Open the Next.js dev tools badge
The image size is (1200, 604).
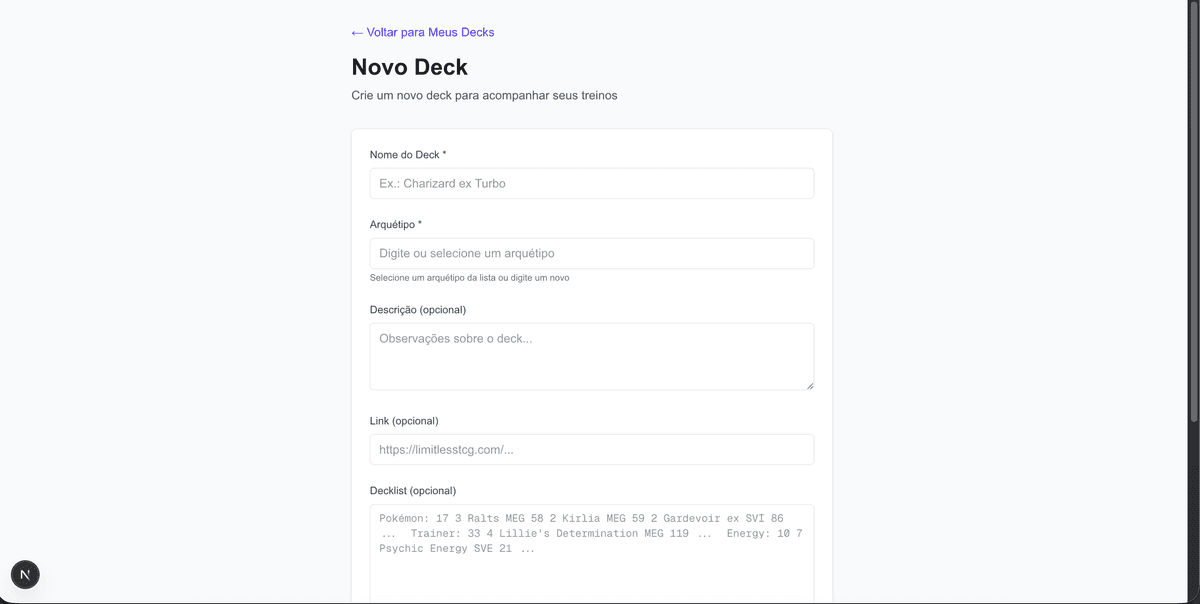pyautogui.click(x=25, y=574)
